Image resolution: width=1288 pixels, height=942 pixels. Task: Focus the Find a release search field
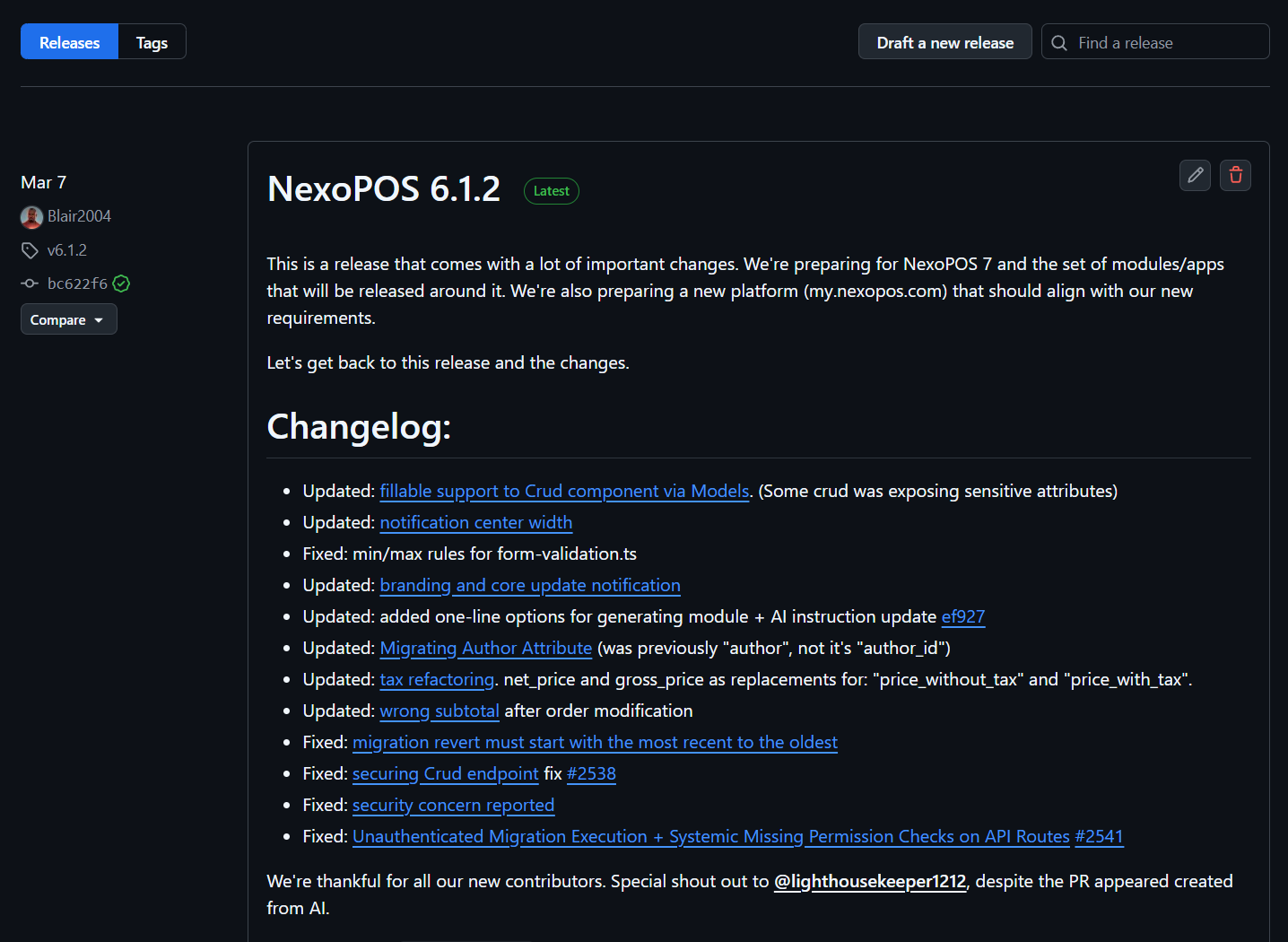1155,42
